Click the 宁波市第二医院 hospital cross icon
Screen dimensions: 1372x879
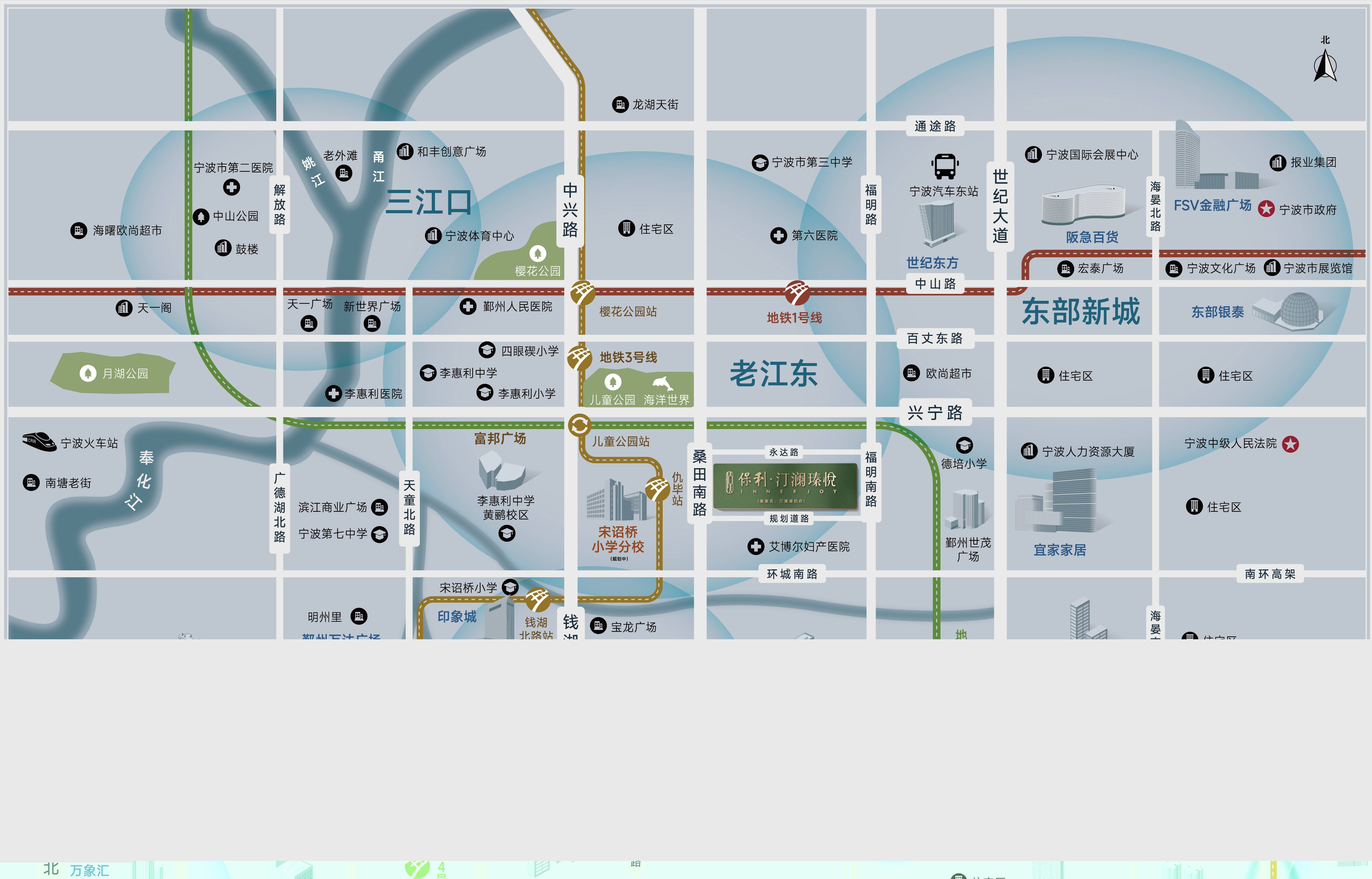[x=231, y=187]
